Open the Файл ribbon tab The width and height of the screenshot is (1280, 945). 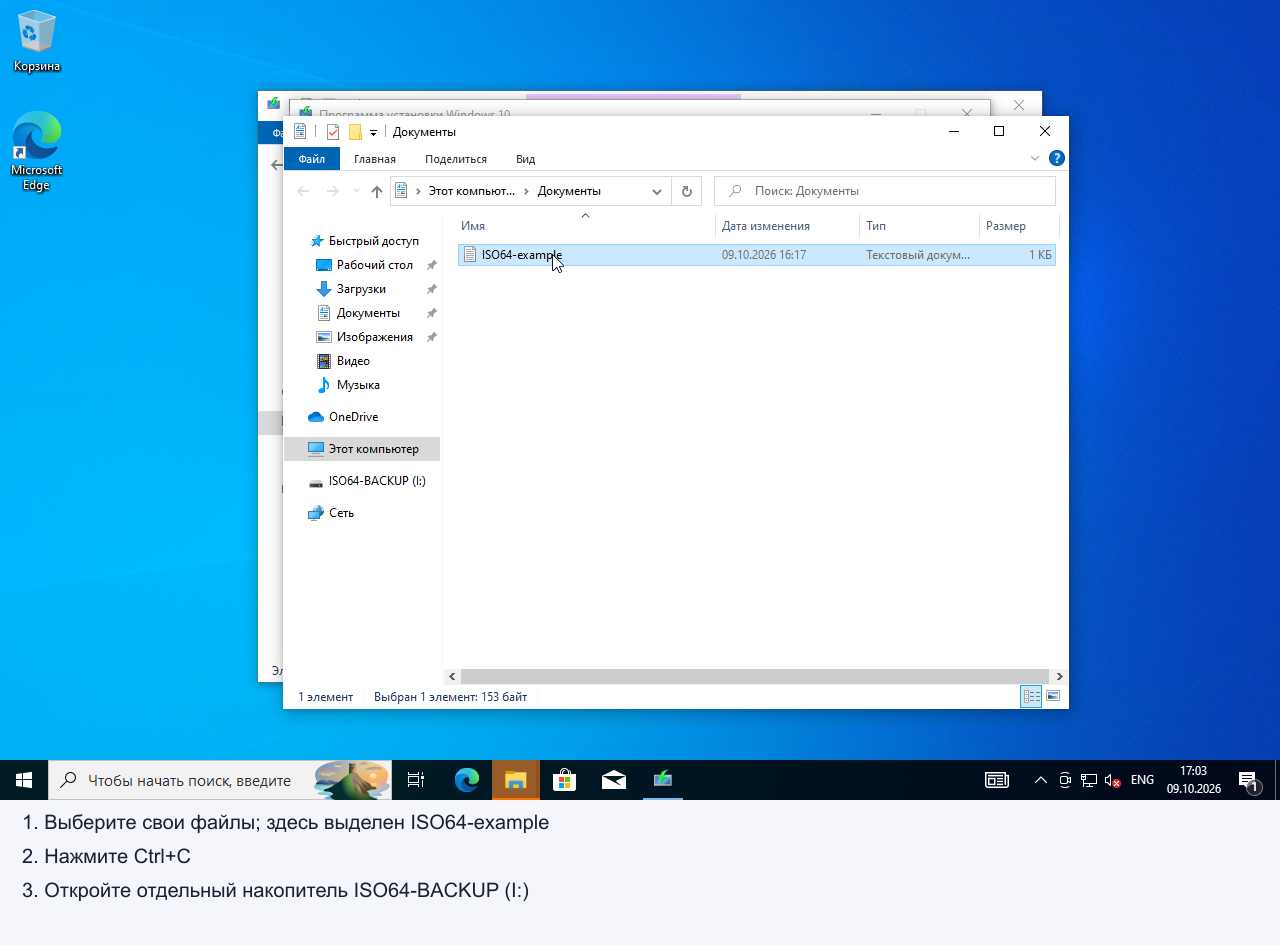[x=311, y=159]
